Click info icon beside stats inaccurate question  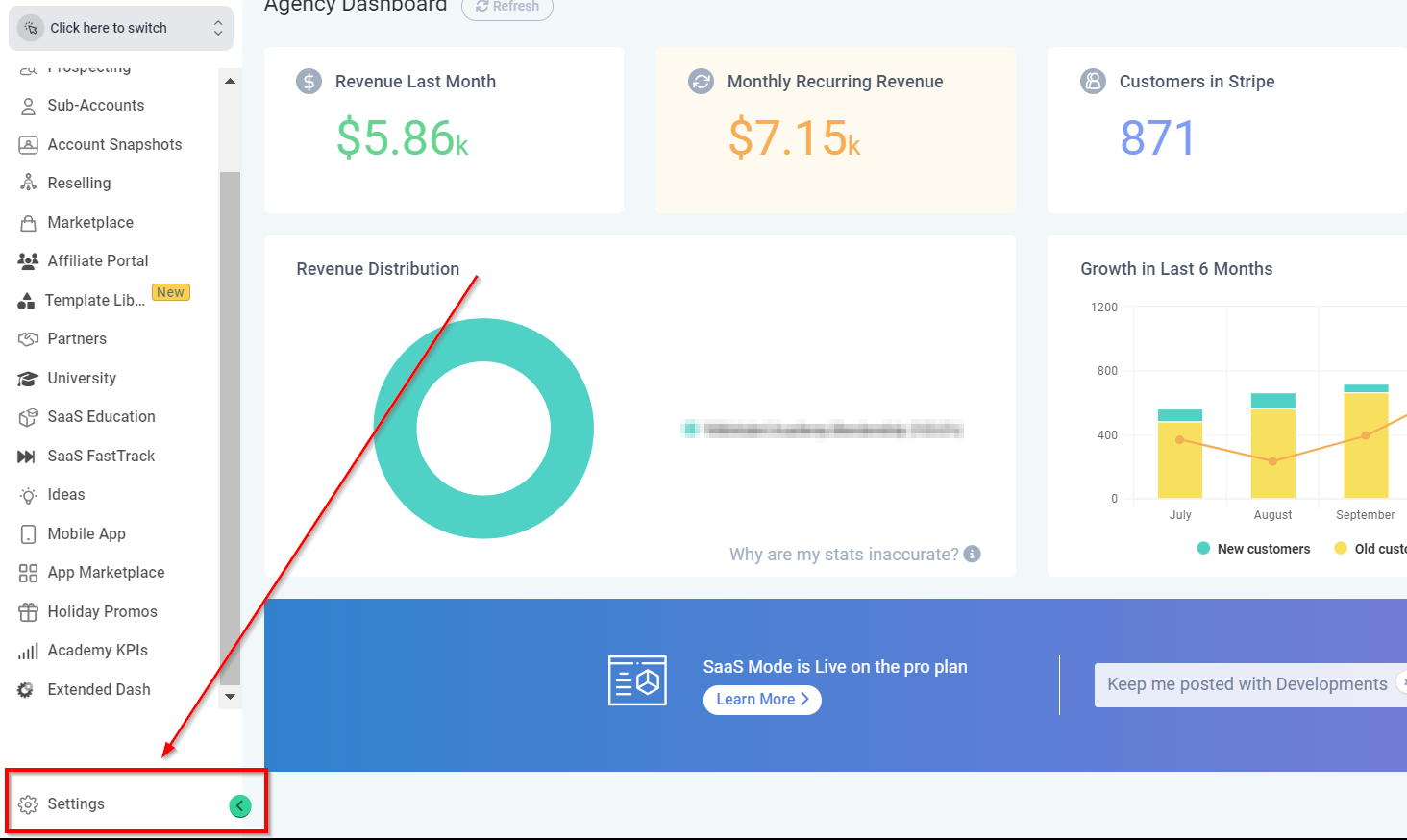click(972, 555)
